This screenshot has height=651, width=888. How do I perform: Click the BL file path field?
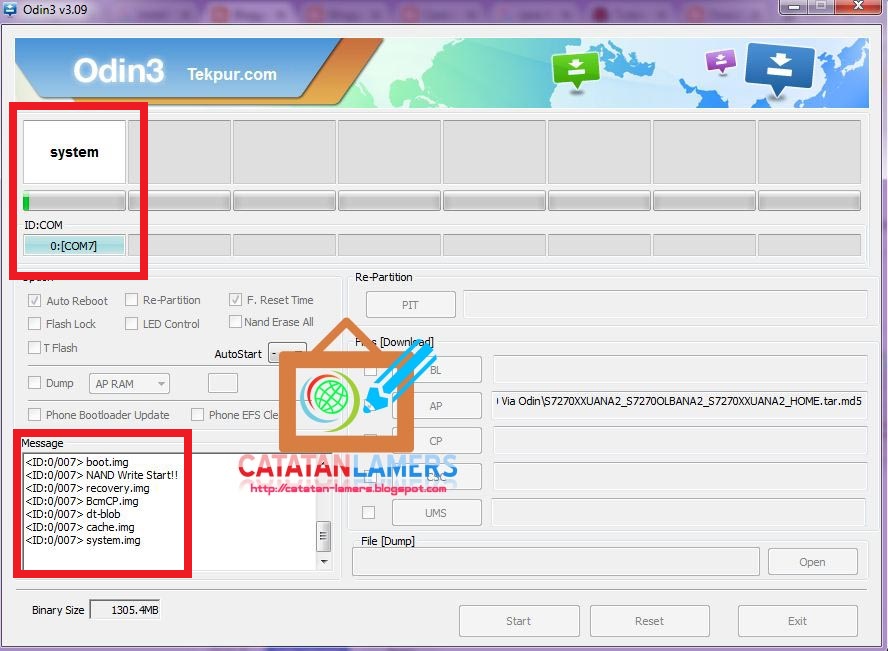click(680, 370)
